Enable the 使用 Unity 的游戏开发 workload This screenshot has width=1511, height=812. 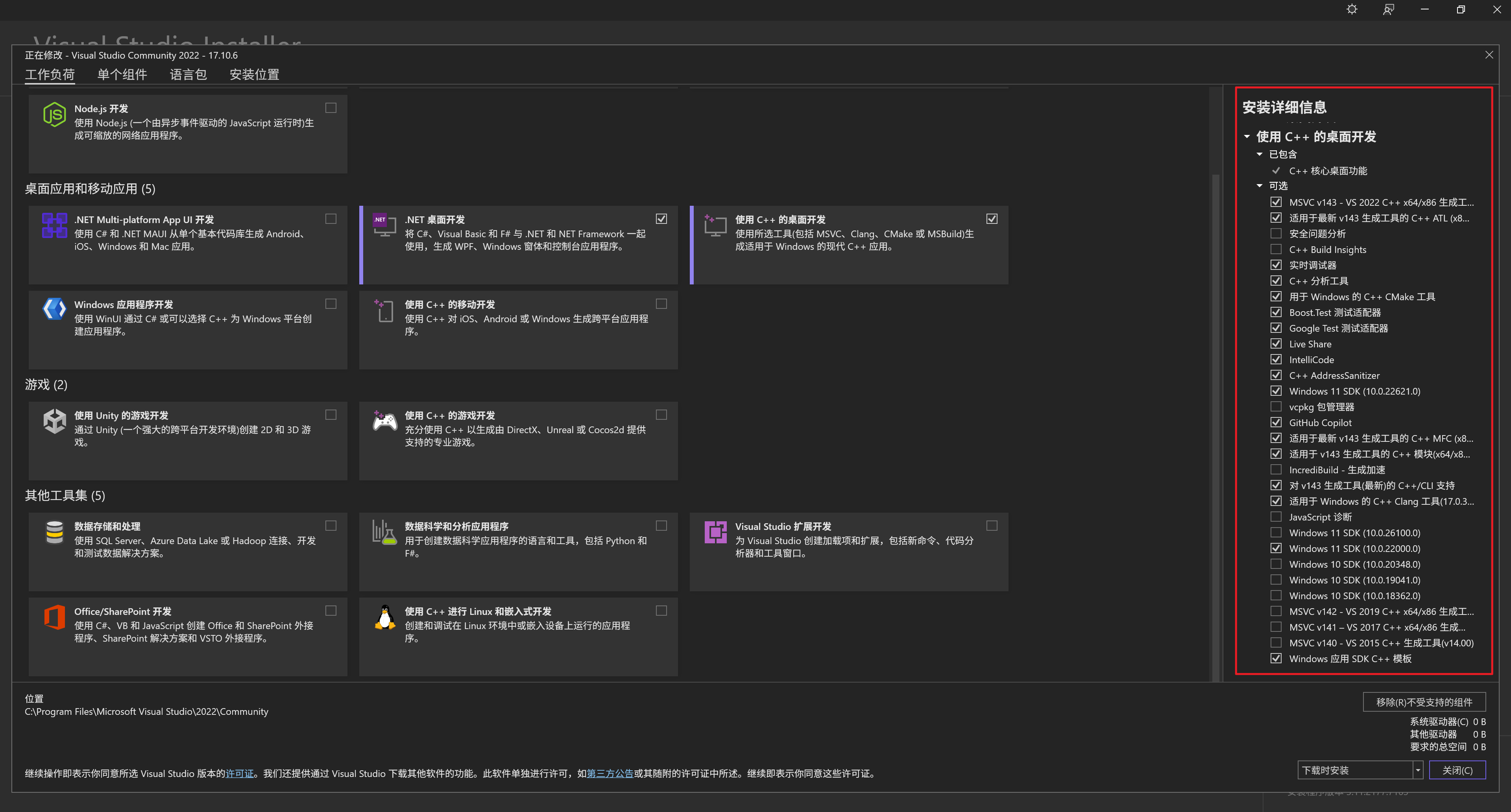[331, 415]
